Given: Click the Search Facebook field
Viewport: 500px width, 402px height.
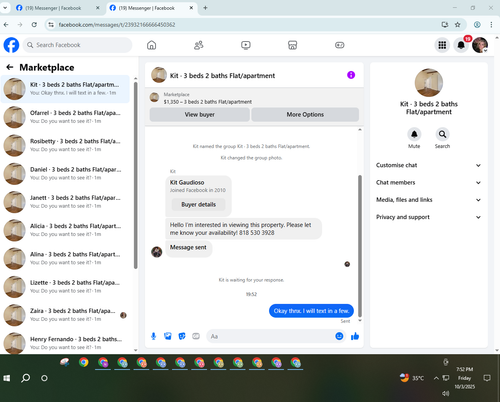Looking at the screenshot, I should tap(77, 45).
